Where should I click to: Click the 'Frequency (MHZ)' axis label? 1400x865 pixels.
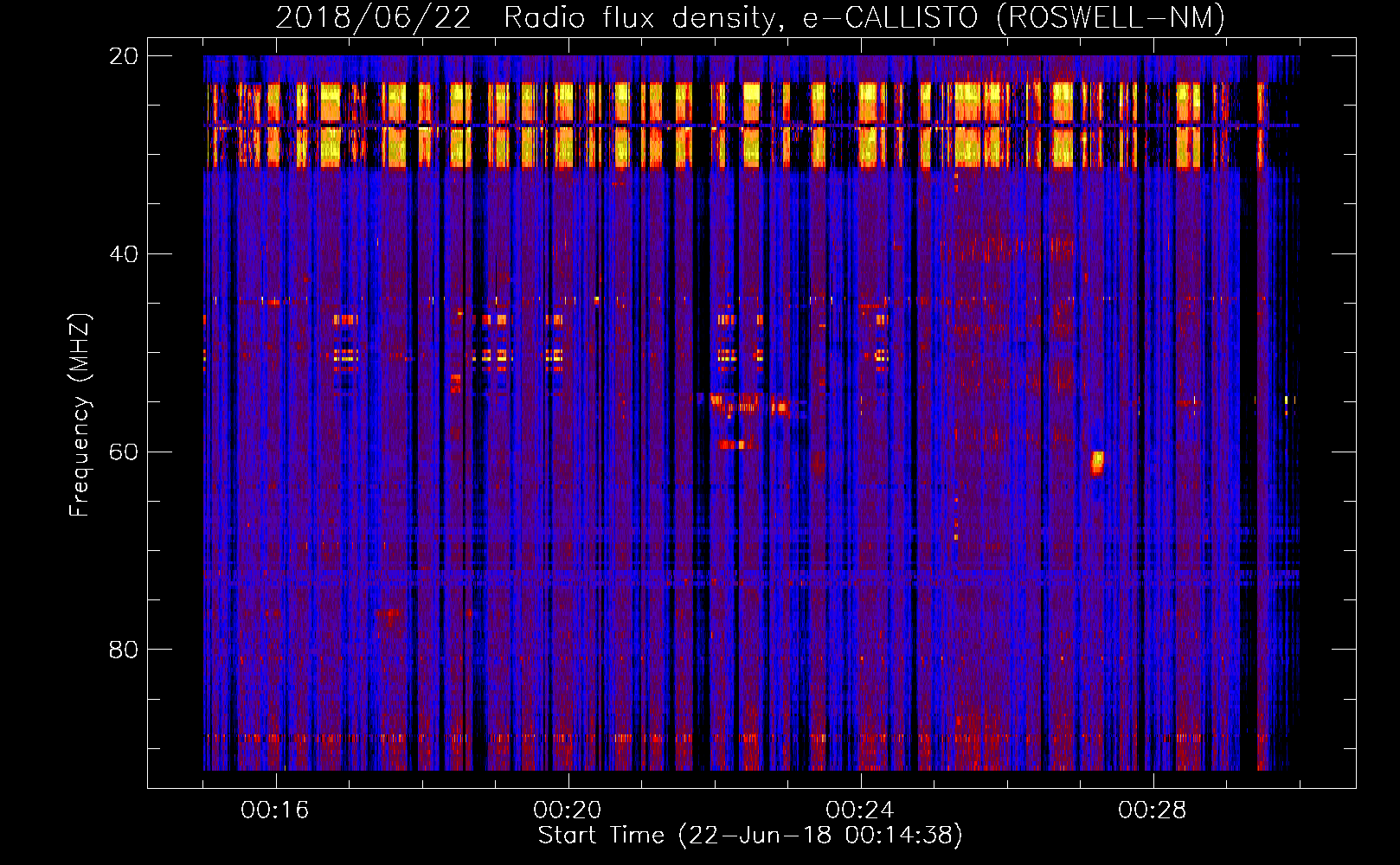[x=80, y=415]
